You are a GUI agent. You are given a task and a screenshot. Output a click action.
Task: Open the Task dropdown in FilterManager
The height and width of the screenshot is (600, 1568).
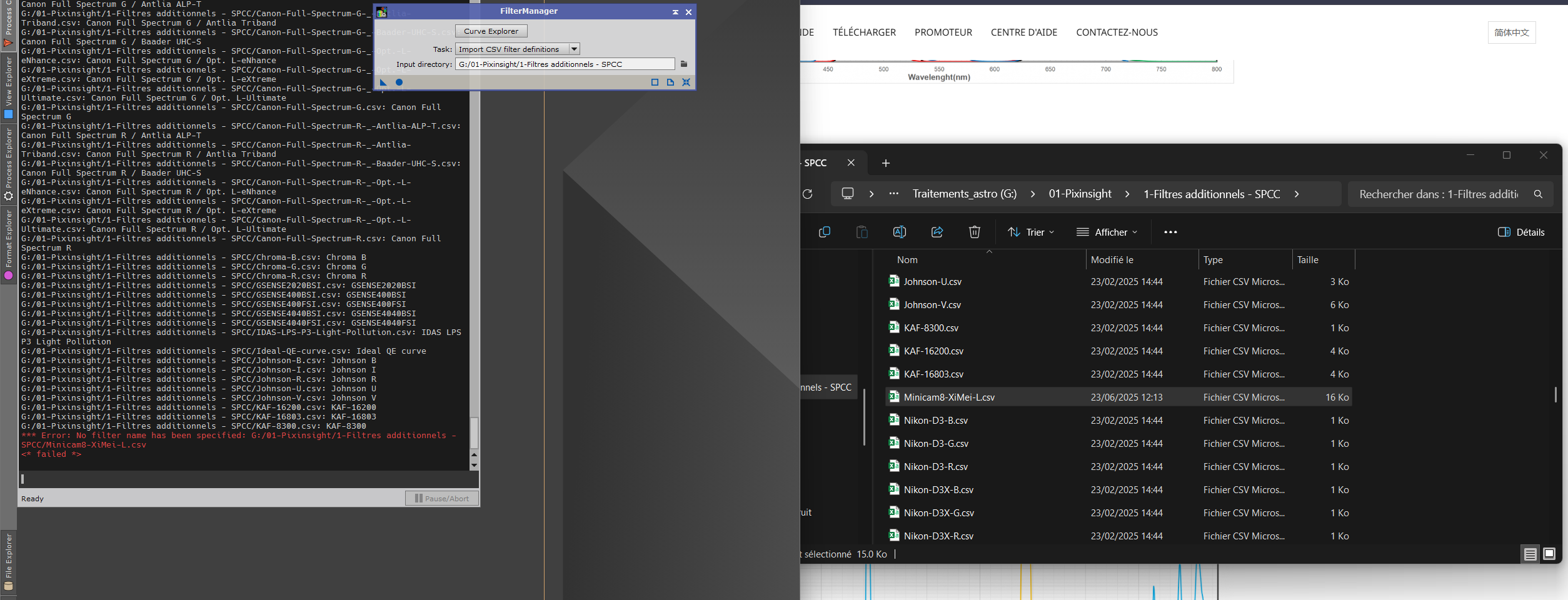(x=518, y=49)
